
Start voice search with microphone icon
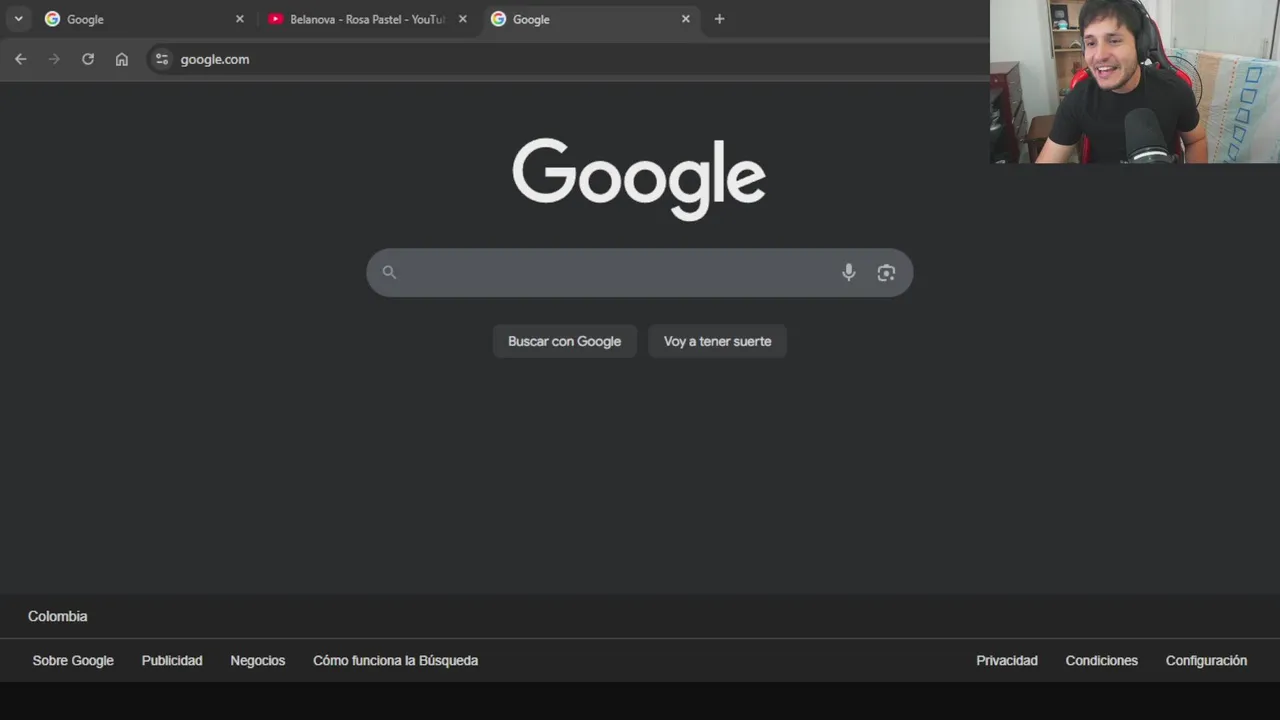click(x=848, y=272)
